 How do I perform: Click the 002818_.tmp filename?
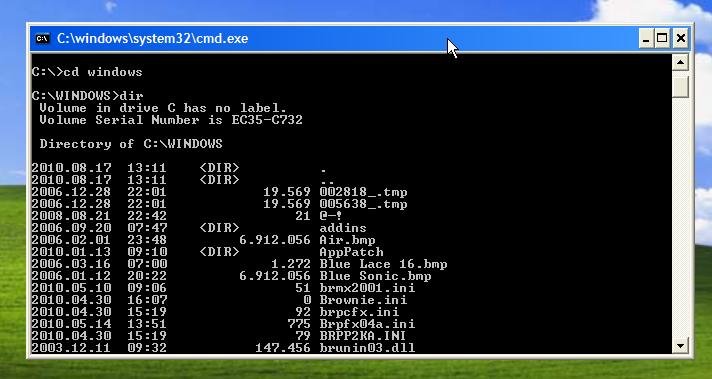coord(363,192)
